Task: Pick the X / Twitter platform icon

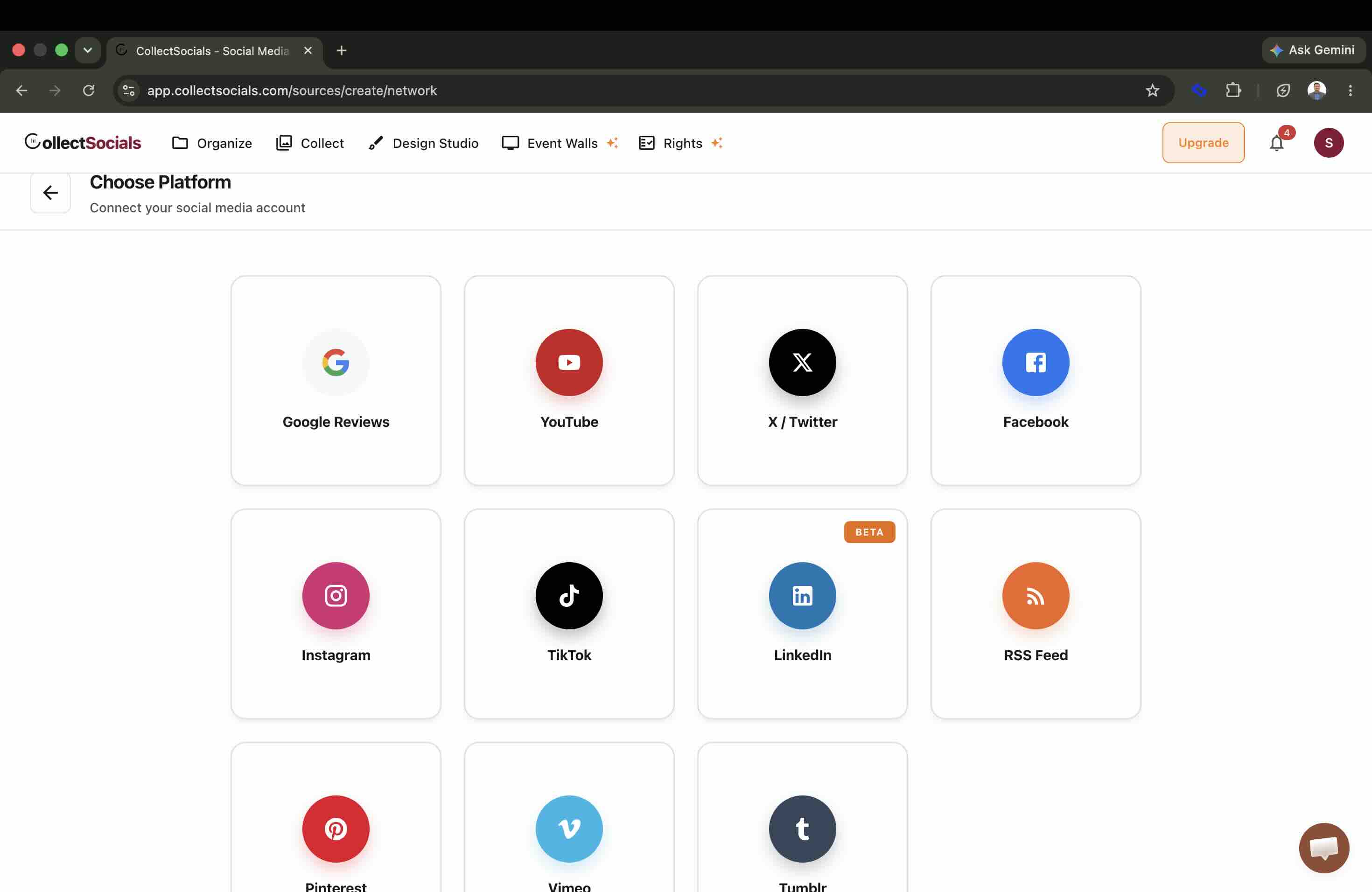Action: click(803, 362)
